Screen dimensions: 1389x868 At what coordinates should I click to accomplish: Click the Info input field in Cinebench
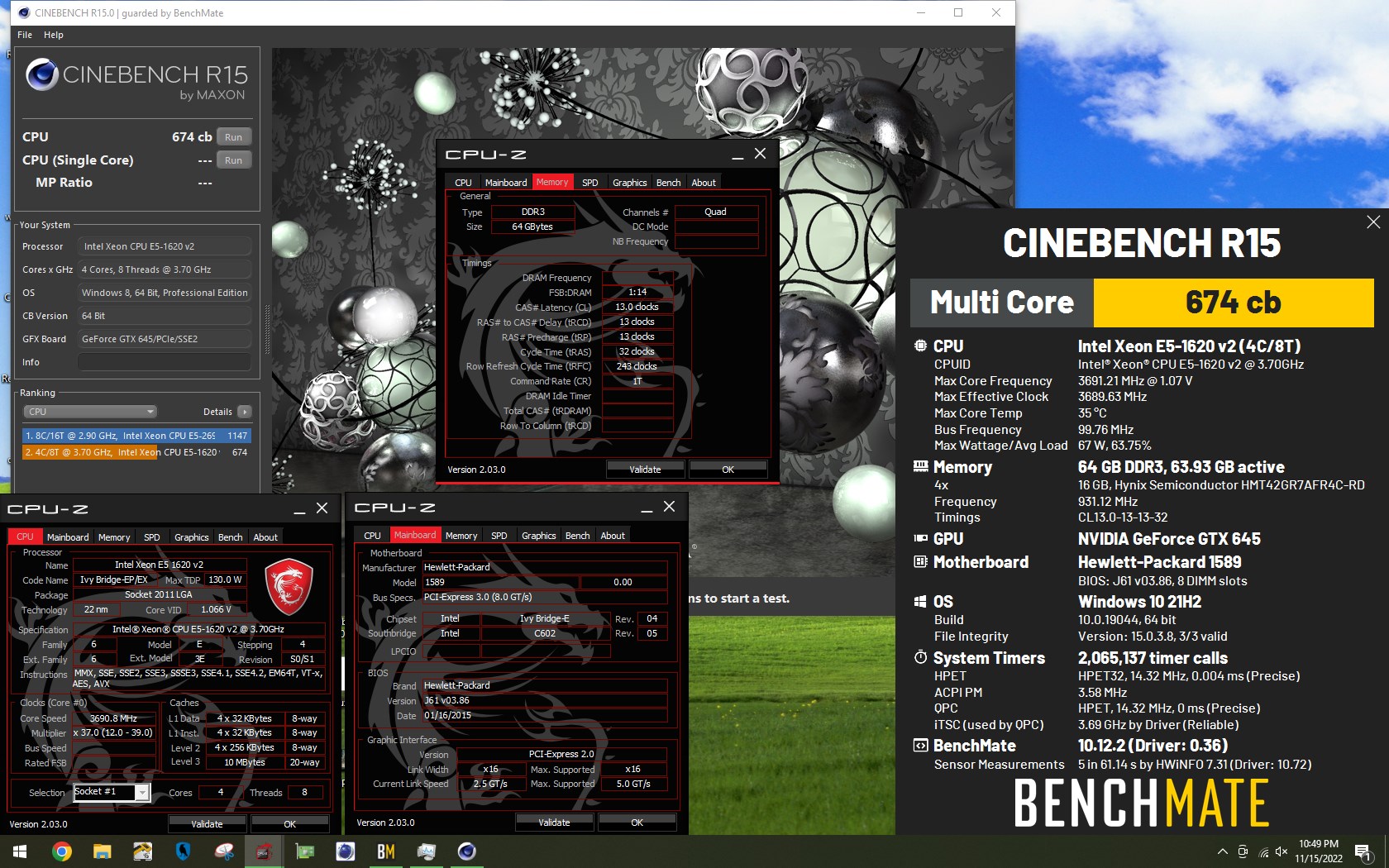coord(164,362)
